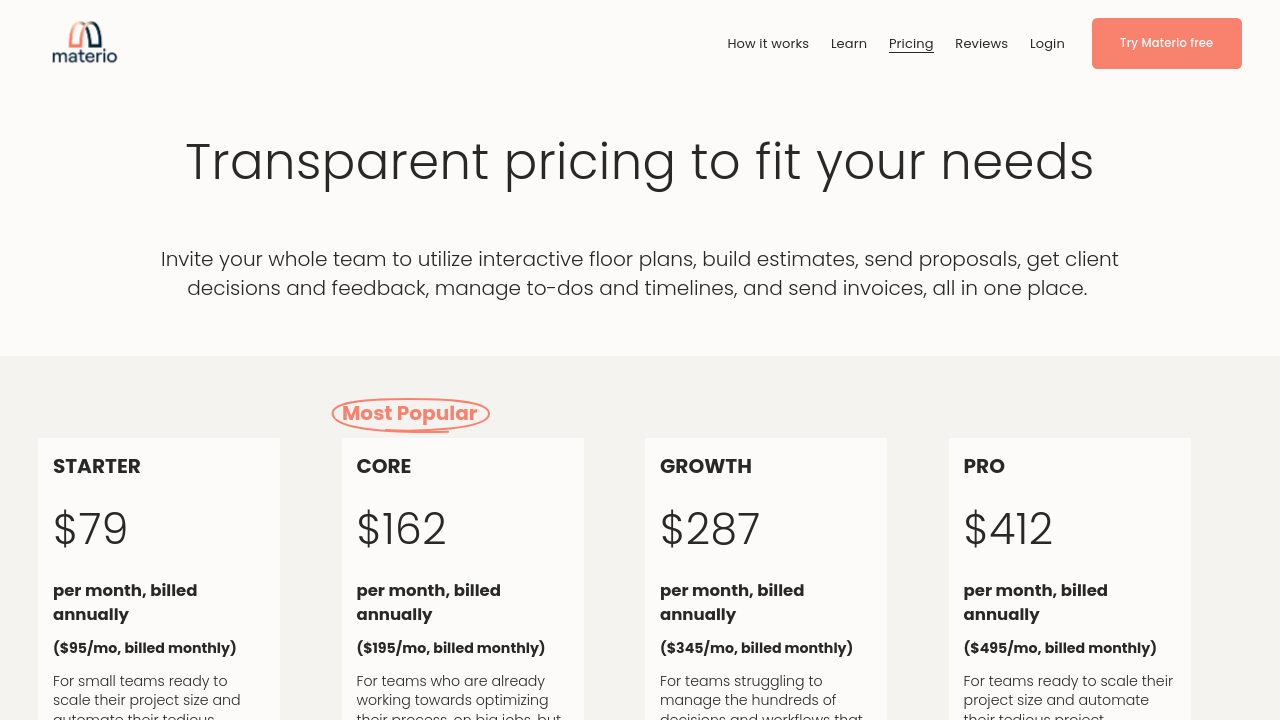The image size is (1280, 720).
Task: Click the $162 Core price
Action: tap(401, 530)
